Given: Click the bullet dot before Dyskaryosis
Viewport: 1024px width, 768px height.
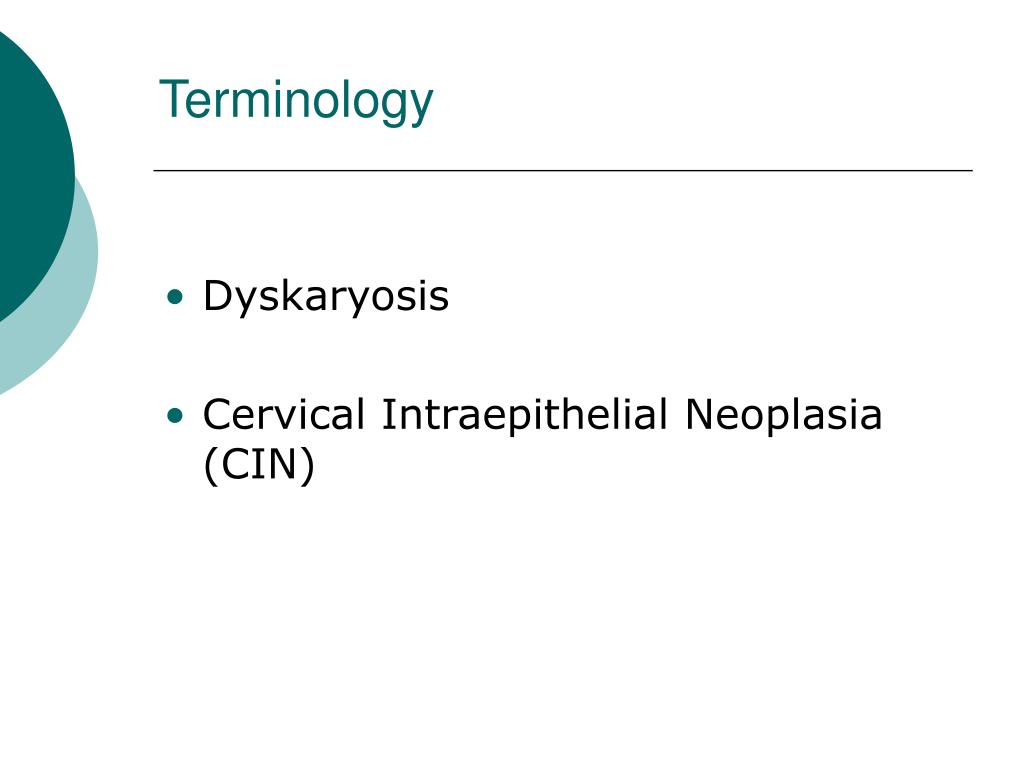Looking at the screenshot, I should point(175,297).
